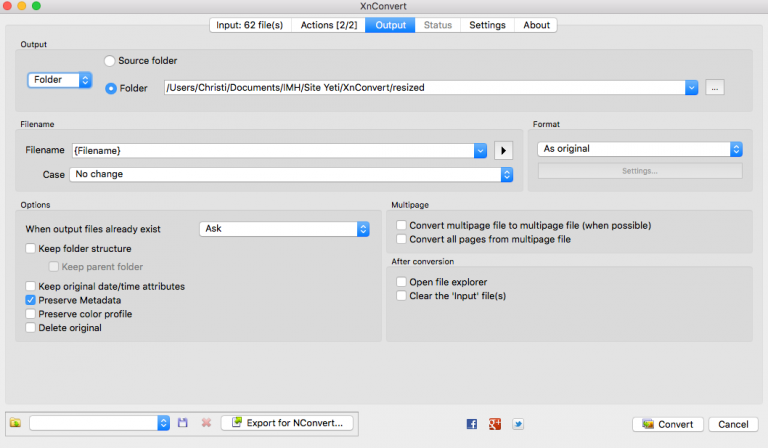Select the Output tab
The width and height of the screenshot is (768, 448).
point(390,25)
